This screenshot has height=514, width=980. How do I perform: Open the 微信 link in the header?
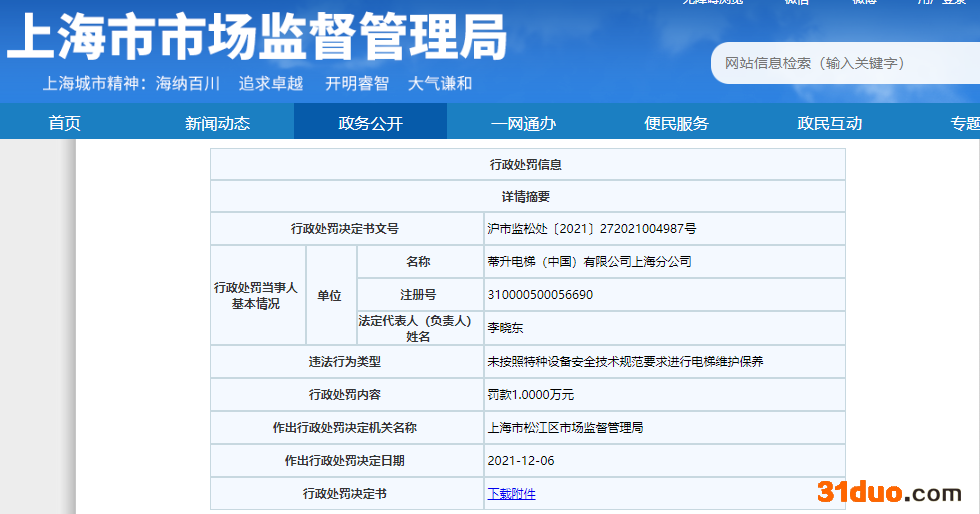coord(796,3)
